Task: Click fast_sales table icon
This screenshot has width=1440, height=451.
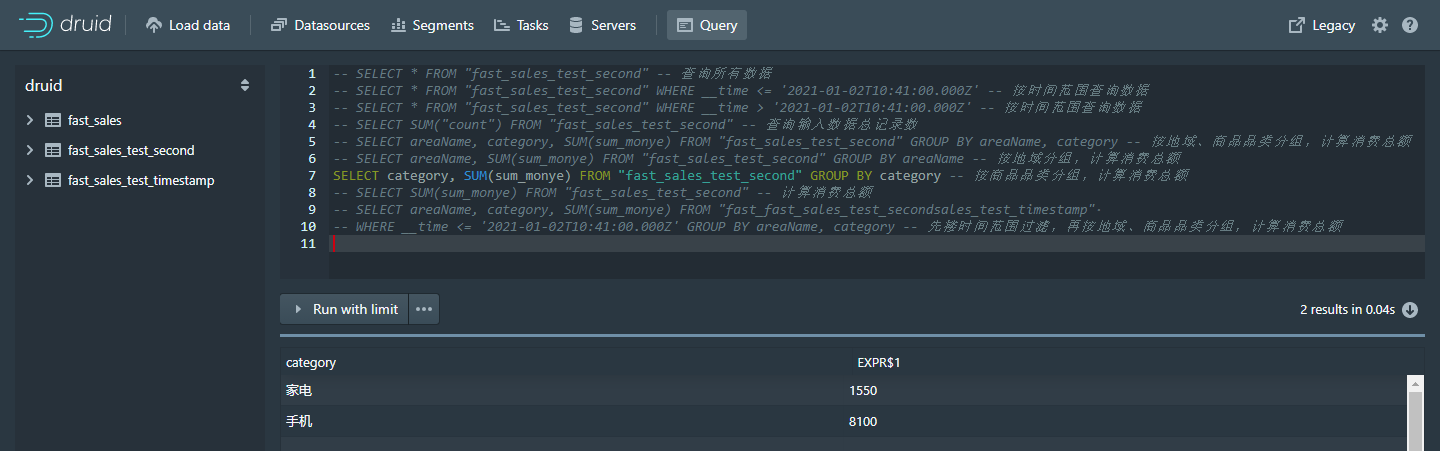Action: pos(53,121)
